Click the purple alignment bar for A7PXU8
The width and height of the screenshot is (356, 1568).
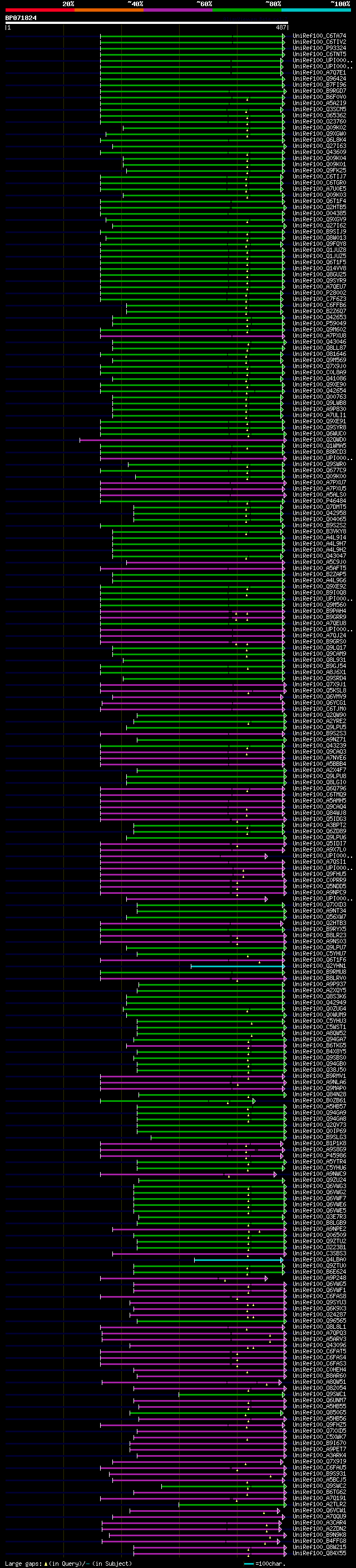pos(192,336)
